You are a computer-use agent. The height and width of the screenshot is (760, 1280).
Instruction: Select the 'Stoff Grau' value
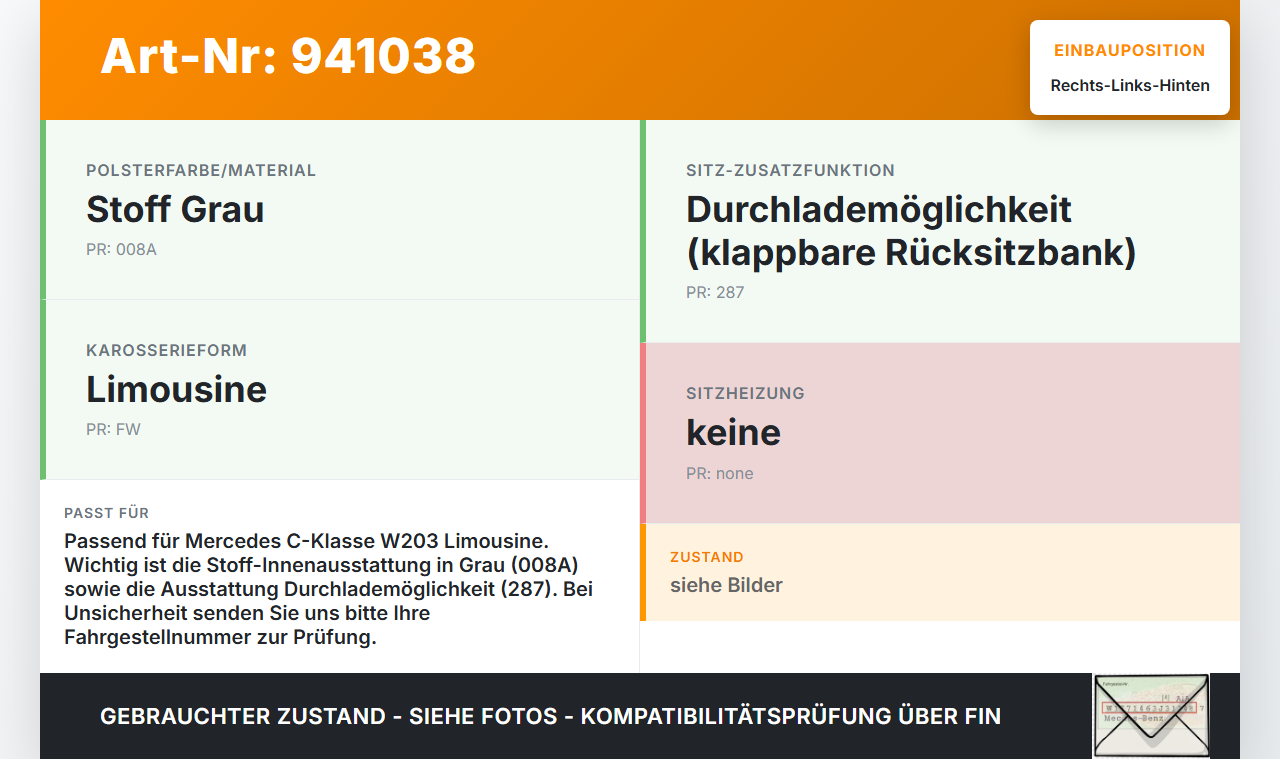point(175,209)
